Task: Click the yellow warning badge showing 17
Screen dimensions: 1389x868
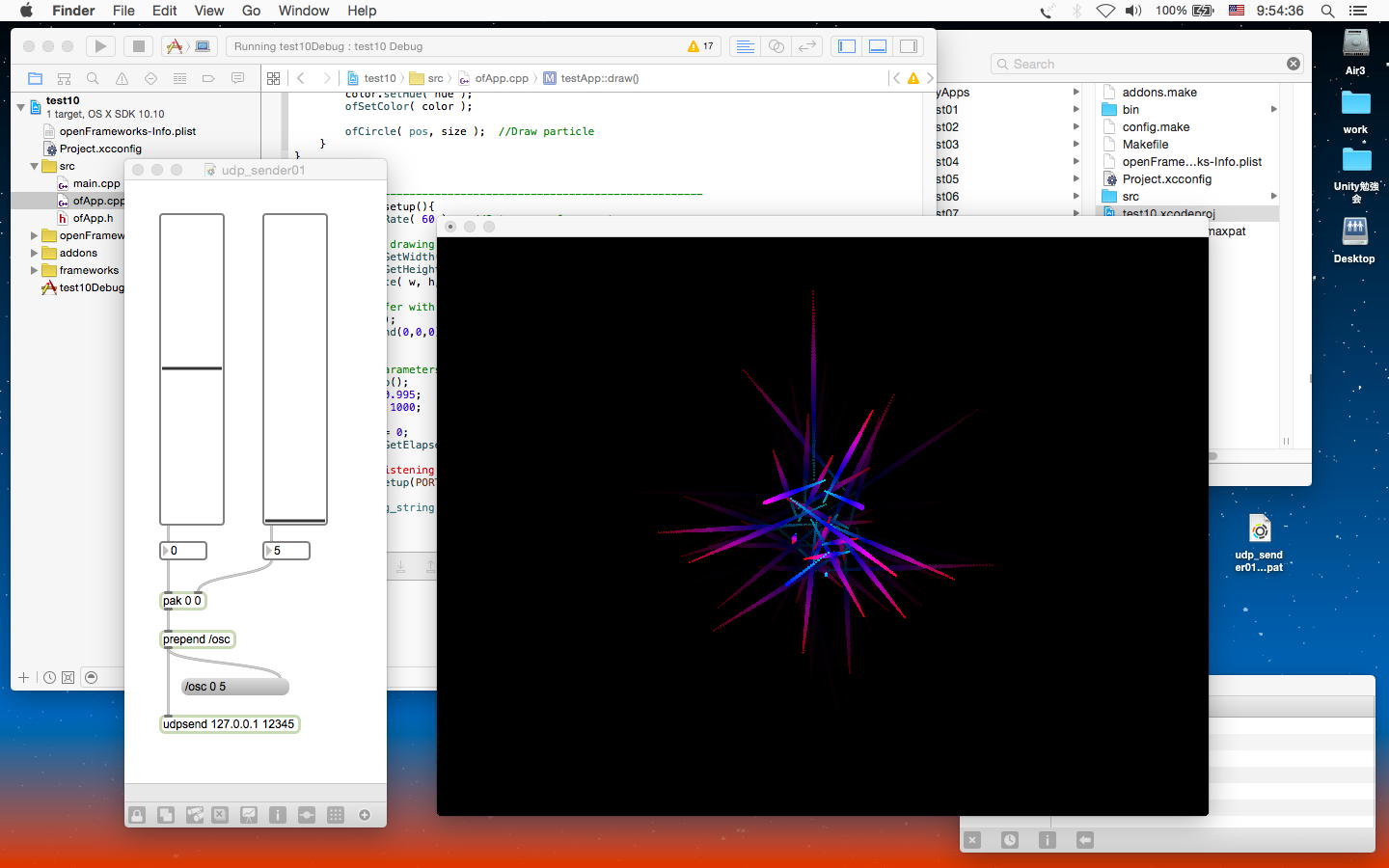Action: click(x=700, y=46)
